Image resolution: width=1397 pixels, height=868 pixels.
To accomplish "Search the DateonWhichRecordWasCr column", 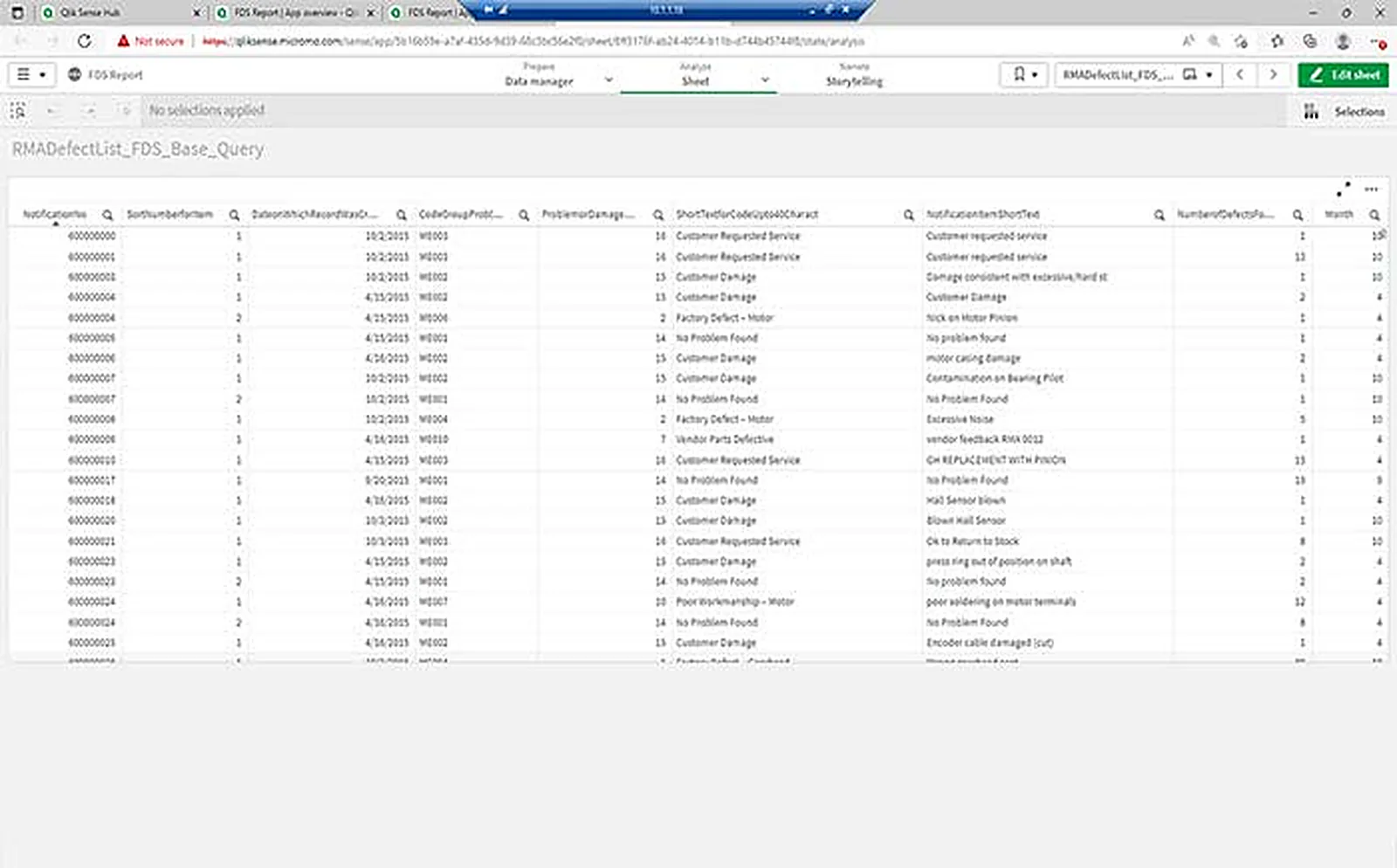I will click(402, 215).
